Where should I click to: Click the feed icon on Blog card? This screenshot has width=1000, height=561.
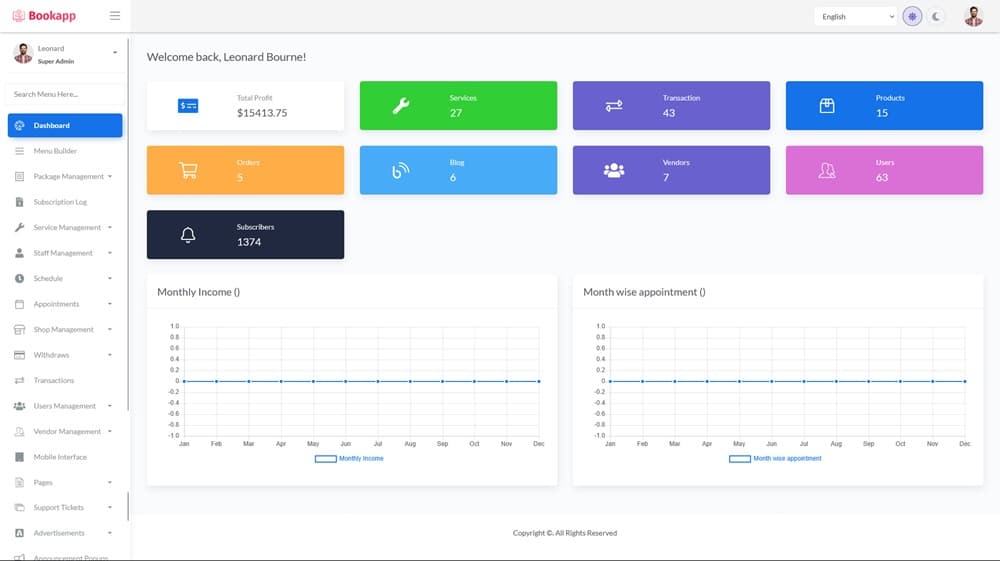[x=401, y=170]
